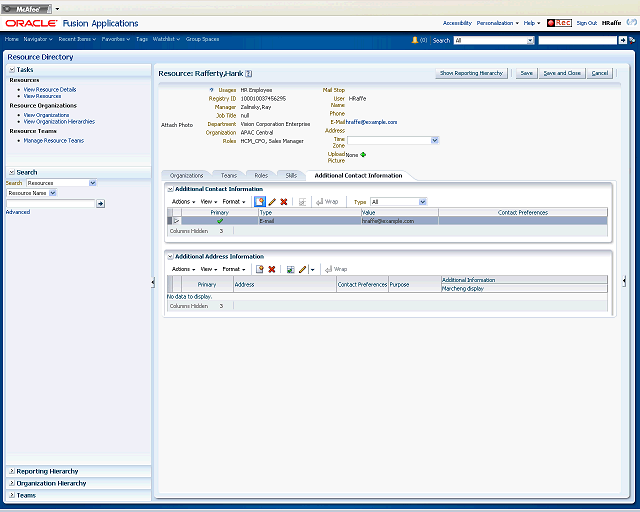Click the left panel collapse splitter arrow
This screenshot has width=640, height=512.
point(153,282)
